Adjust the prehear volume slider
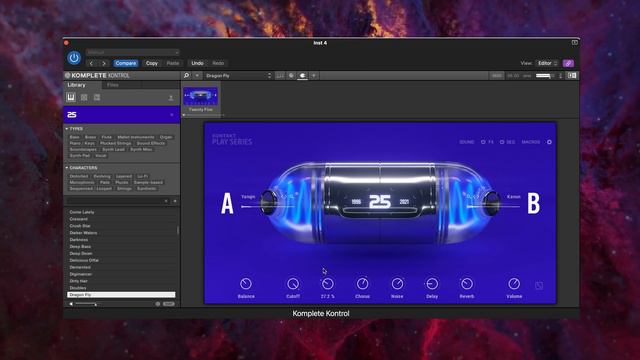640x360 pixels. 86,304
